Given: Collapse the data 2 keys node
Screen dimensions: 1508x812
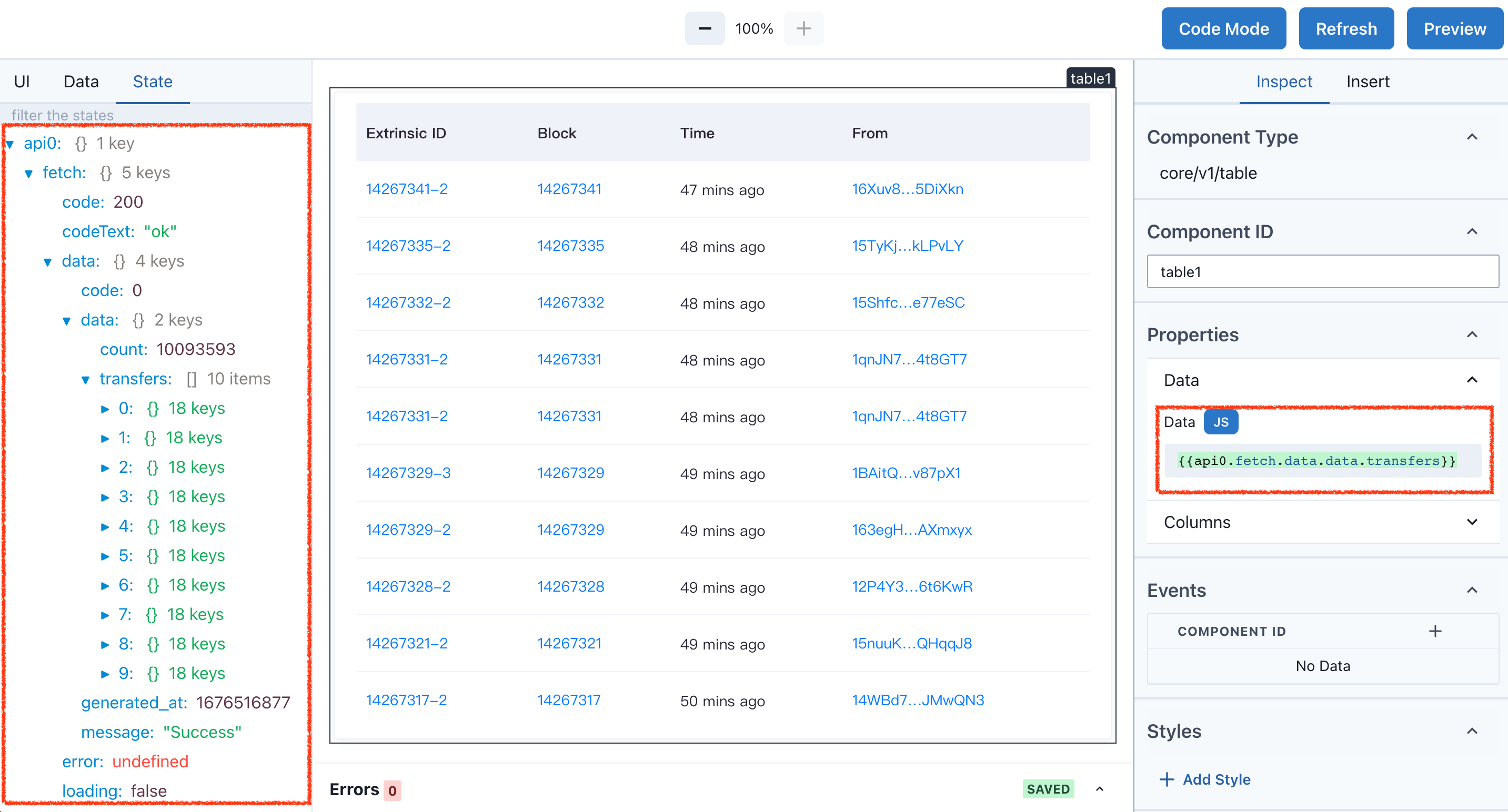Looking at the screenshot, I should 67,321.
